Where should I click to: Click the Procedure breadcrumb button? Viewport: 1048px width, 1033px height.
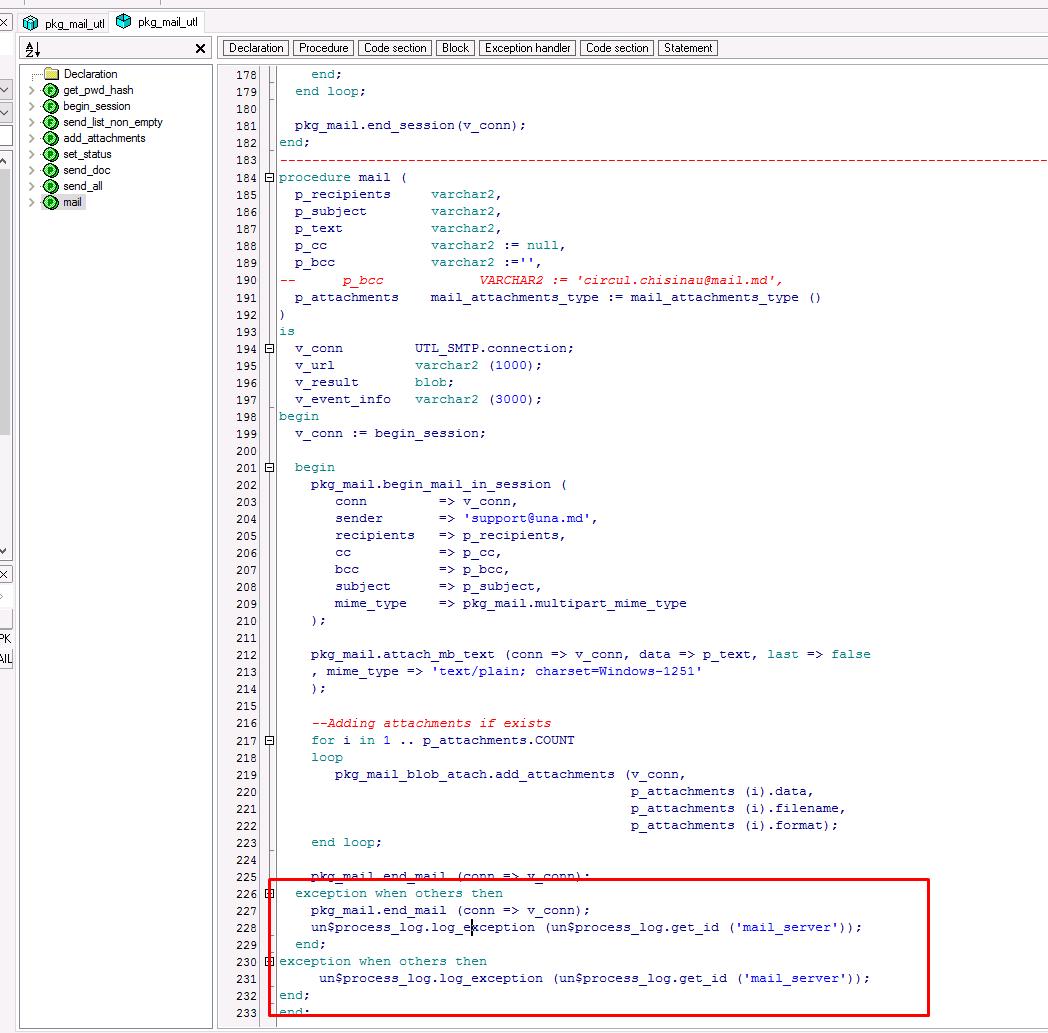tap(323, 48)
